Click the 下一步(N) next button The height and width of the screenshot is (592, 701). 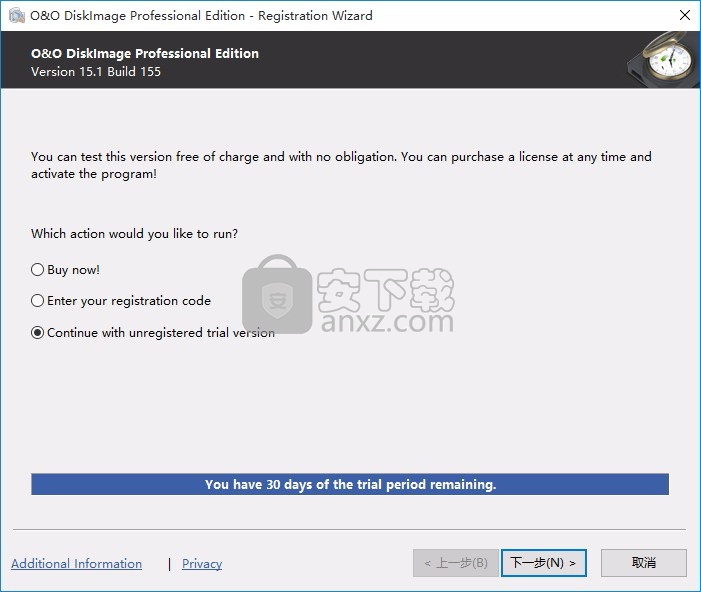(544, 562)
